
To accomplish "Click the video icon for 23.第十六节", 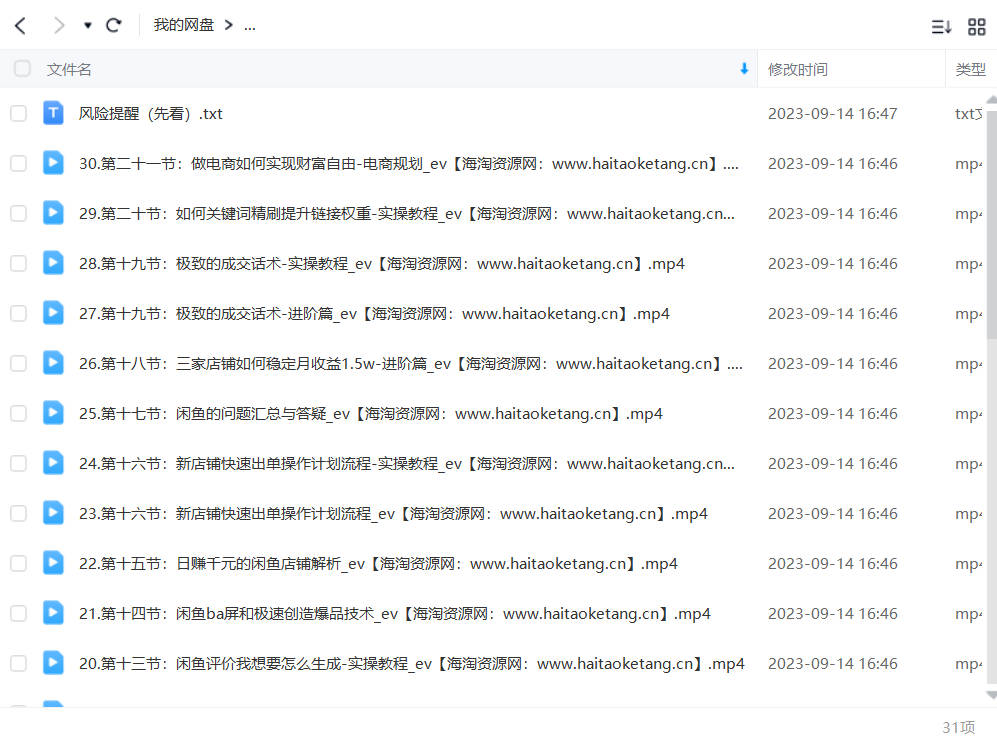I will pos(53,513).
